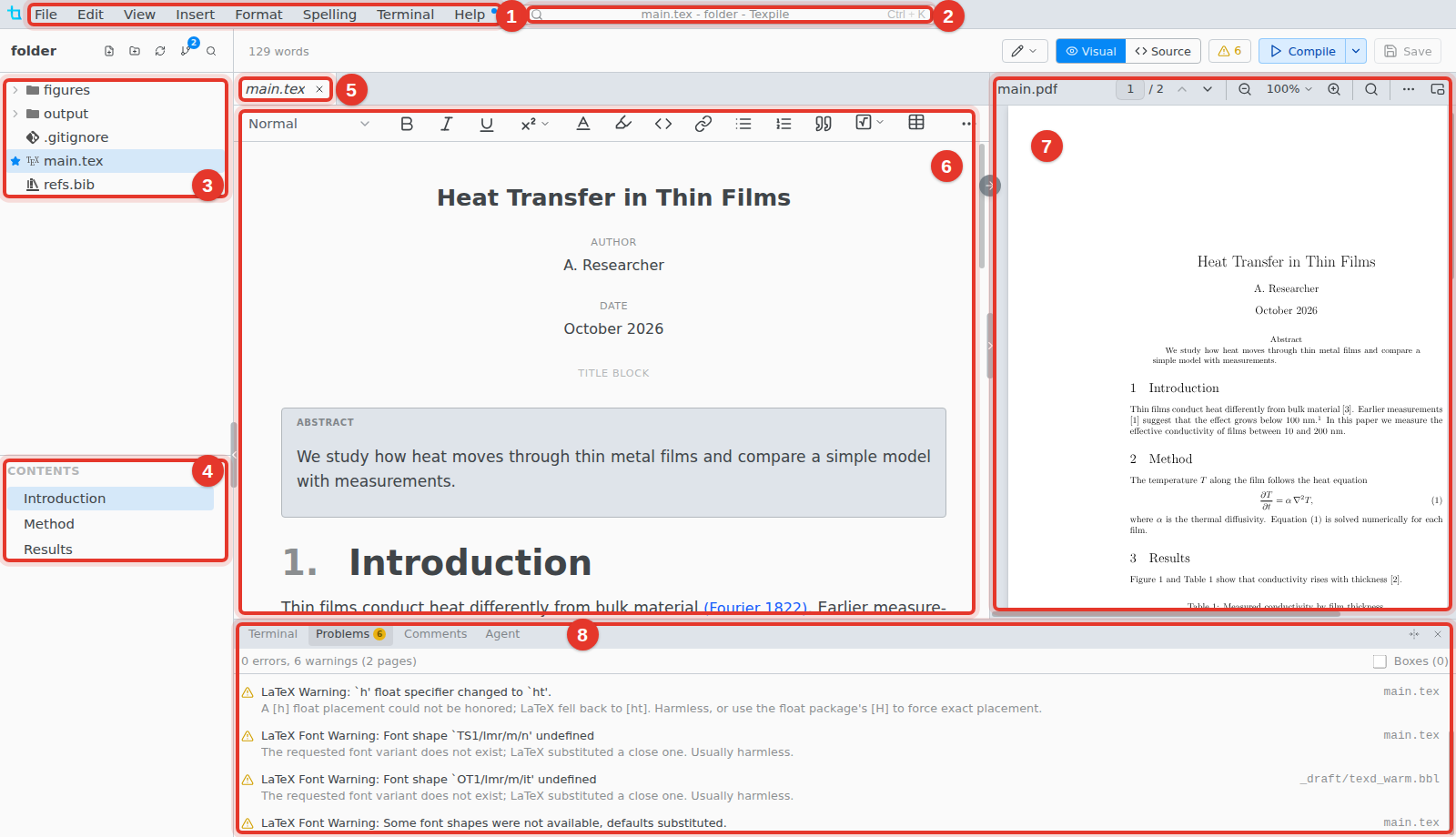Apply bold formatting
The height and width of the screenshot is (837, 1456).
point(407,124)
